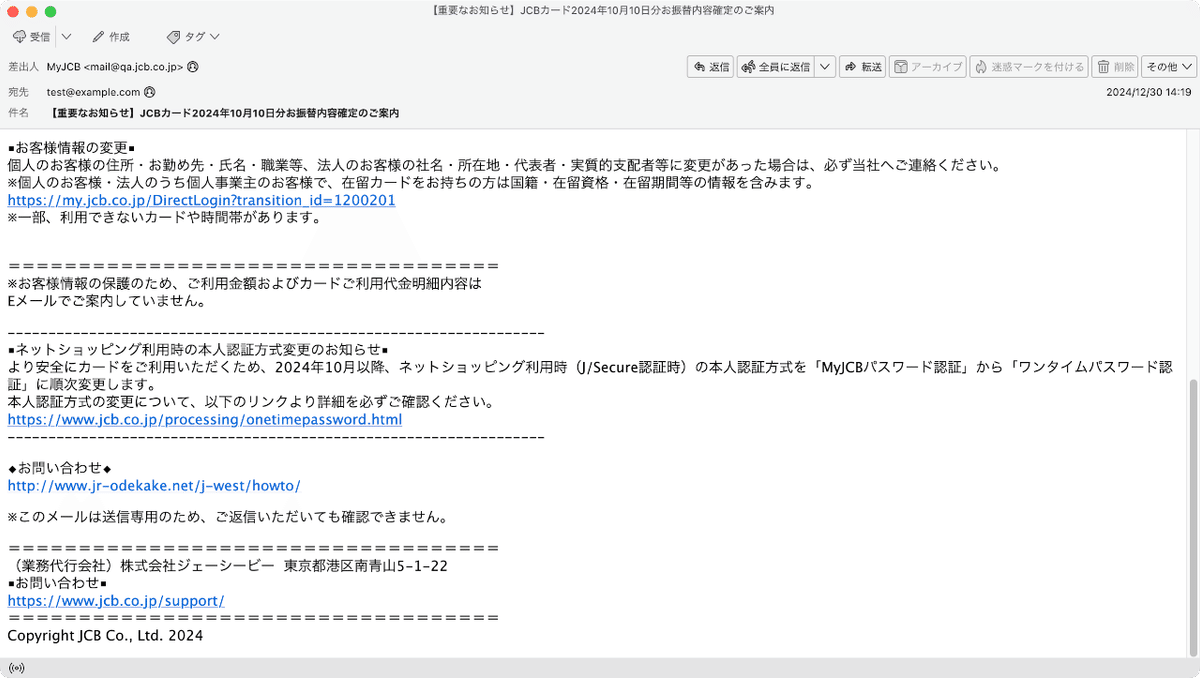Click the Copyright JCB Co., Ltd. 2024 text
Screen dimensions: 1200x678
(105, 635)
